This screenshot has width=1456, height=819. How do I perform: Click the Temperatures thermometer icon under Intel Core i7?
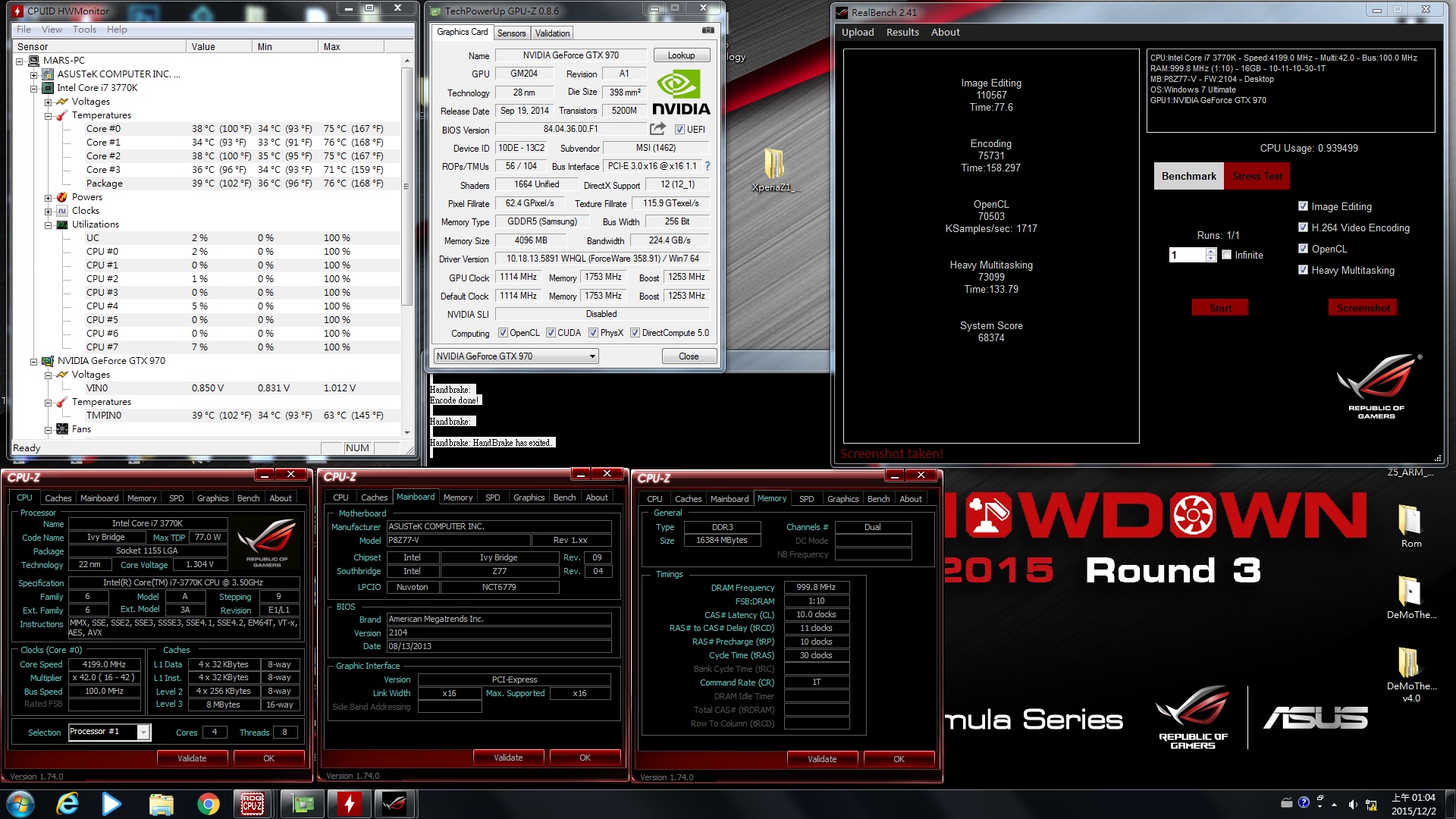(x=62, y=115)
